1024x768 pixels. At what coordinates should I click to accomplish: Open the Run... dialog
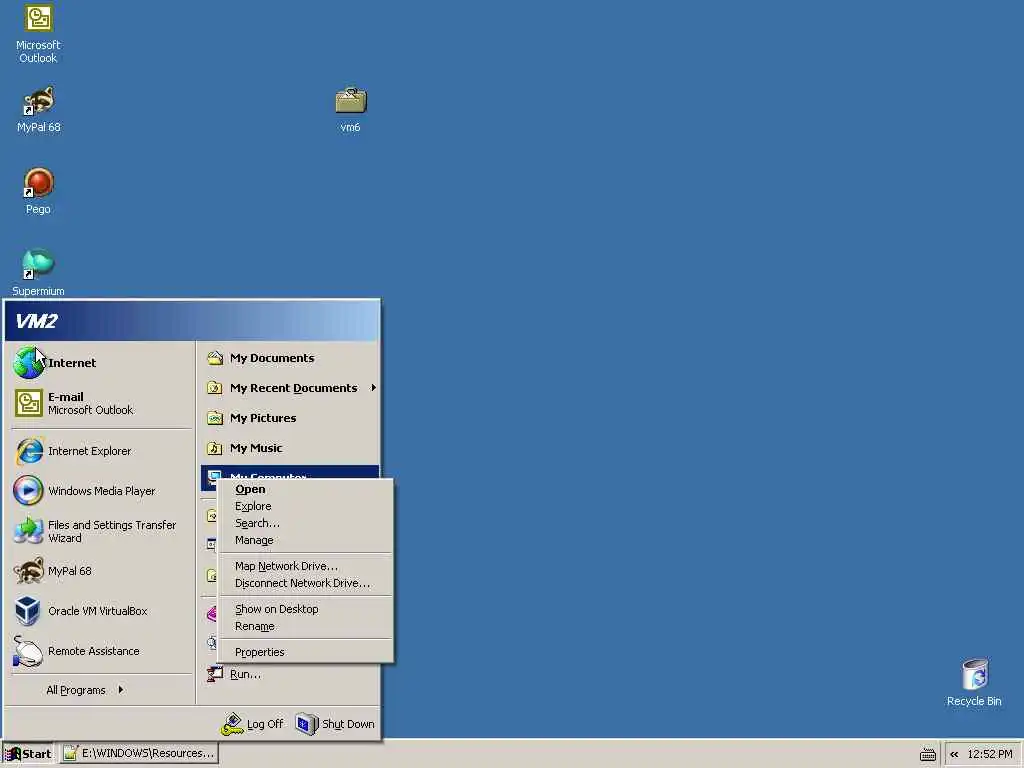point(289,674)
